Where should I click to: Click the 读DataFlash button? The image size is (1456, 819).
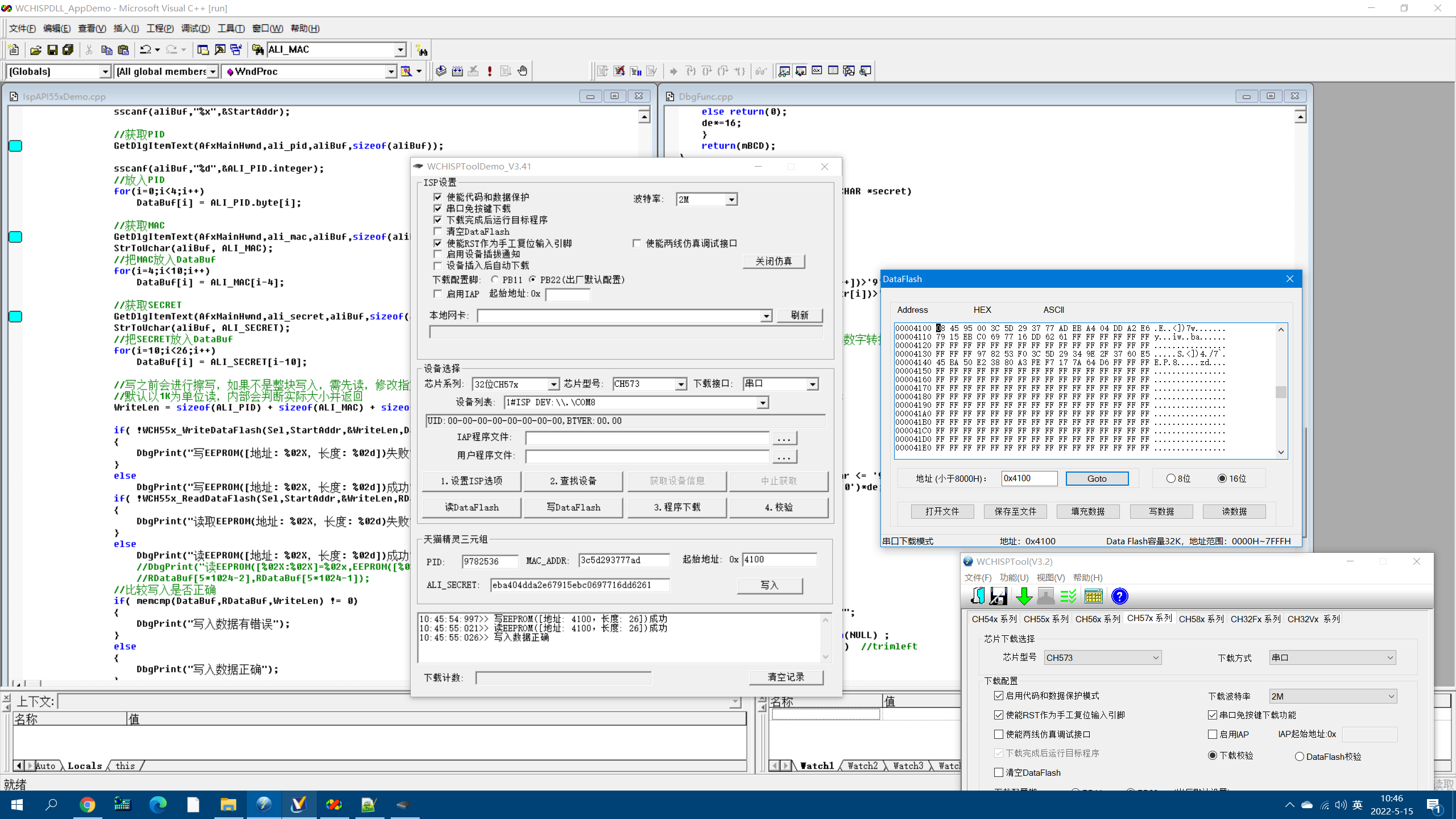pyautogui.click(x=471, y=507)
